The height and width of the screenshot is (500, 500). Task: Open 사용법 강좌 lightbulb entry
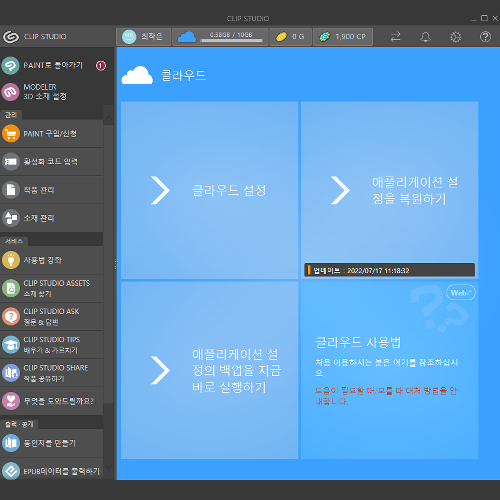[x=52, y=260]
